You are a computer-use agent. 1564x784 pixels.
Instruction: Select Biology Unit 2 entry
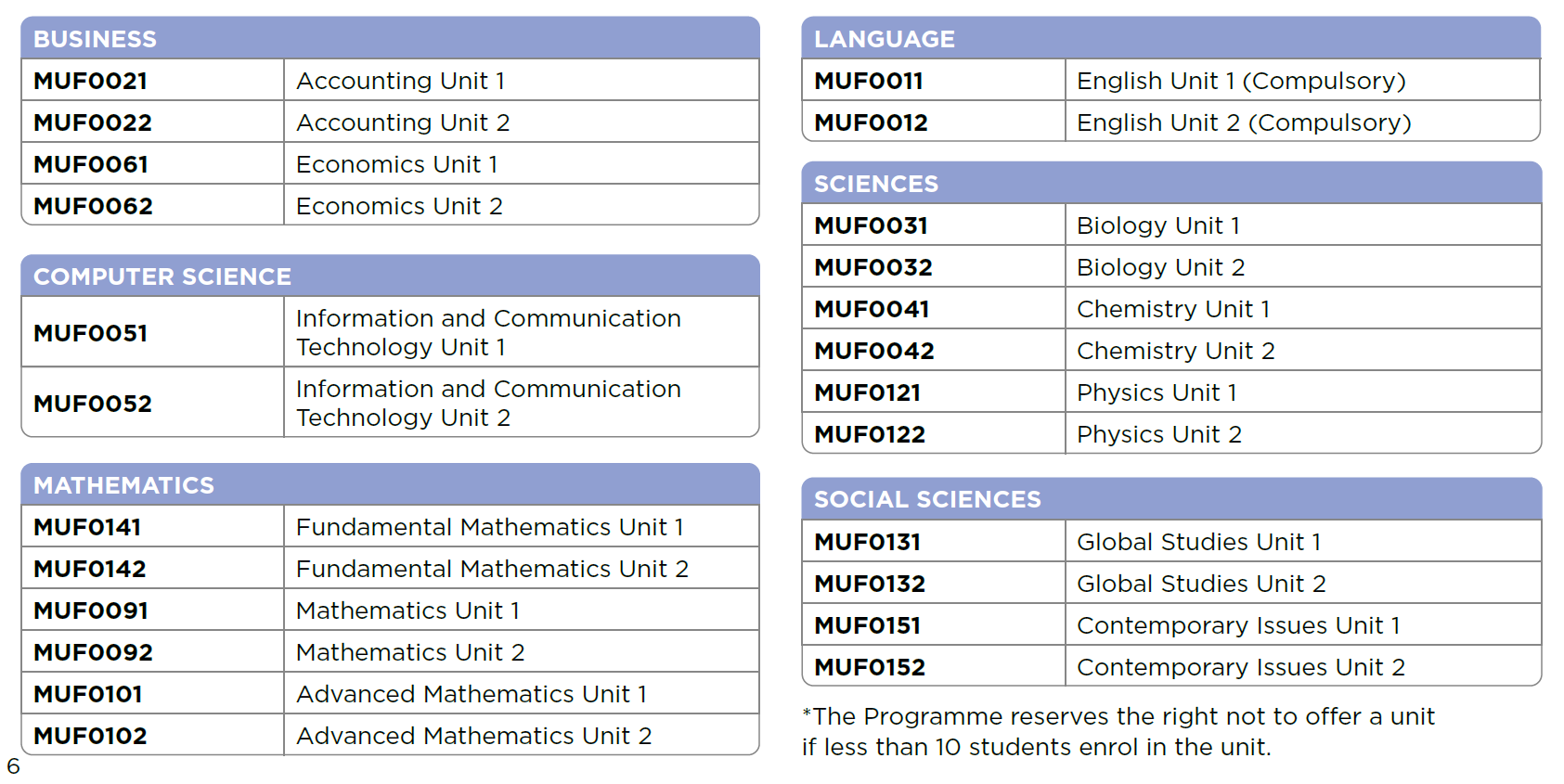pos(1160,267)
